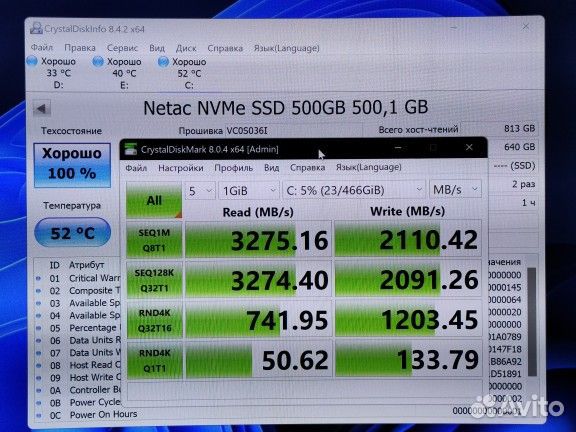This screenshot has width=576, height=432.
Task: Run all benchmarks with the All button
Action: coord(154,200)
